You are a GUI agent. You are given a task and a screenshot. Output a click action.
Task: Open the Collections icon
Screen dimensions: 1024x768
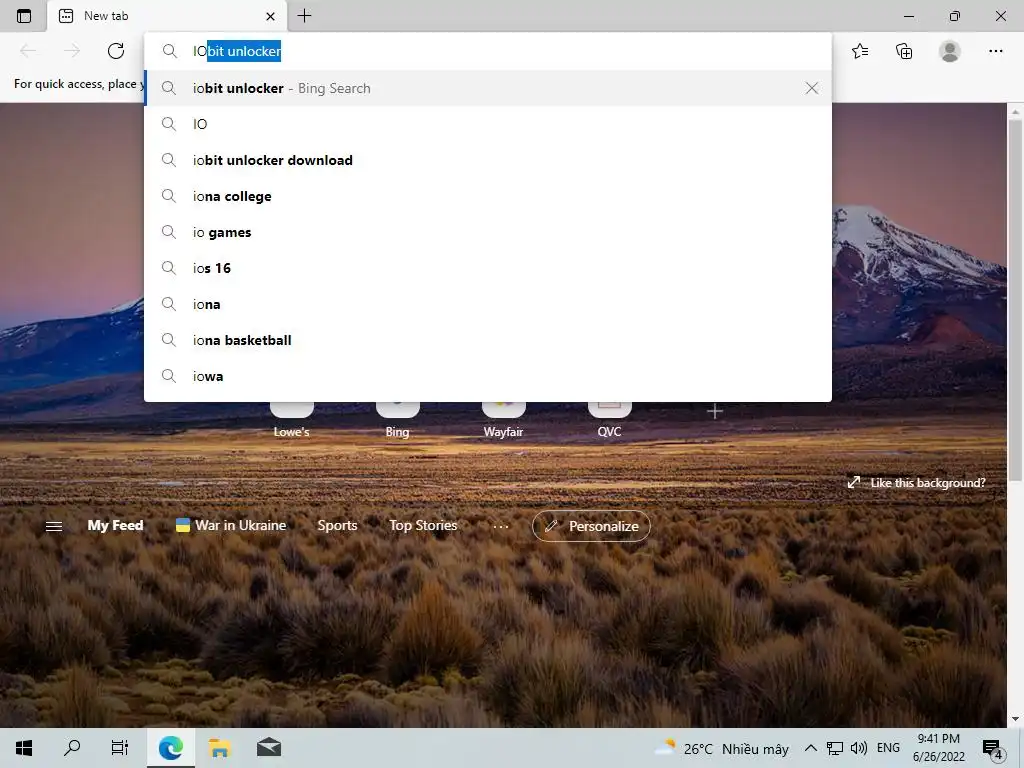[x=904, y=51]
